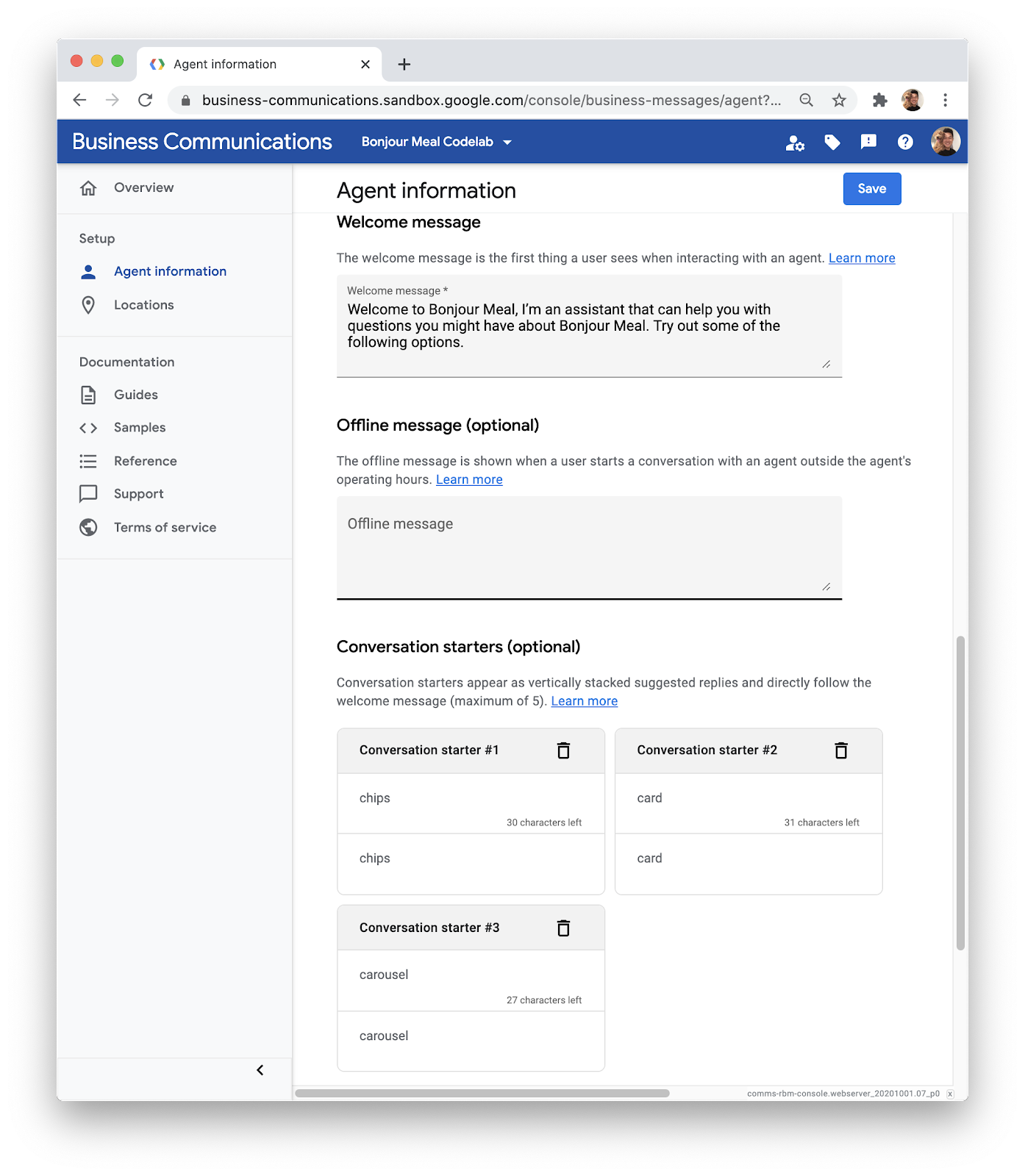Open Learn more link for welcome message

coord(861,258)
